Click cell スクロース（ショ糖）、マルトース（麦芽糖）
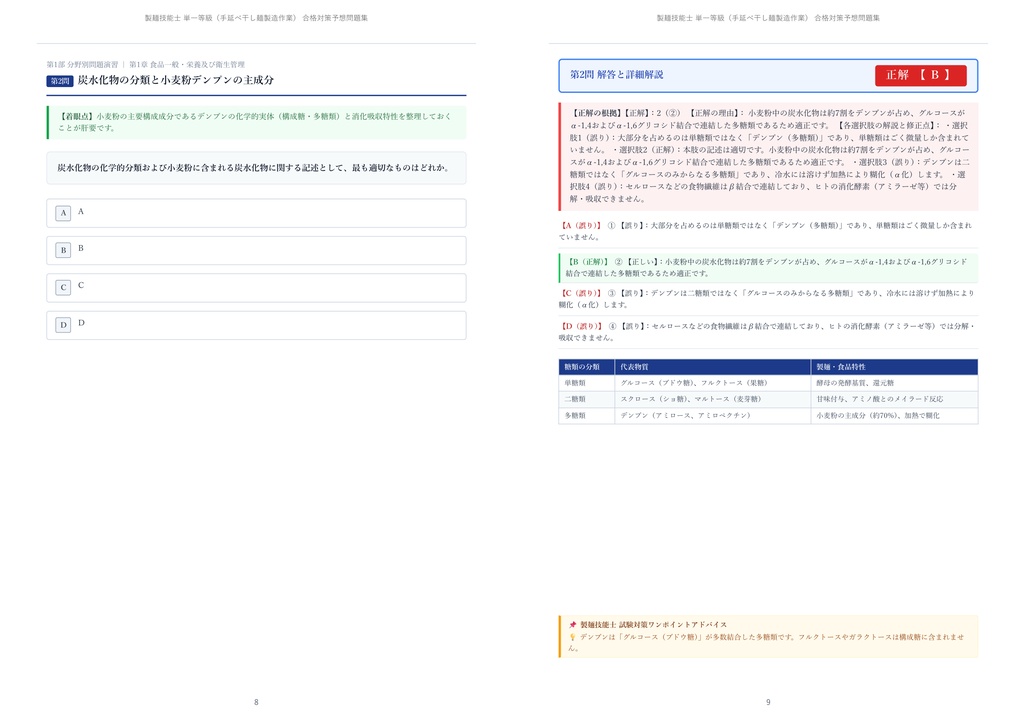 (x=712, y=399)
